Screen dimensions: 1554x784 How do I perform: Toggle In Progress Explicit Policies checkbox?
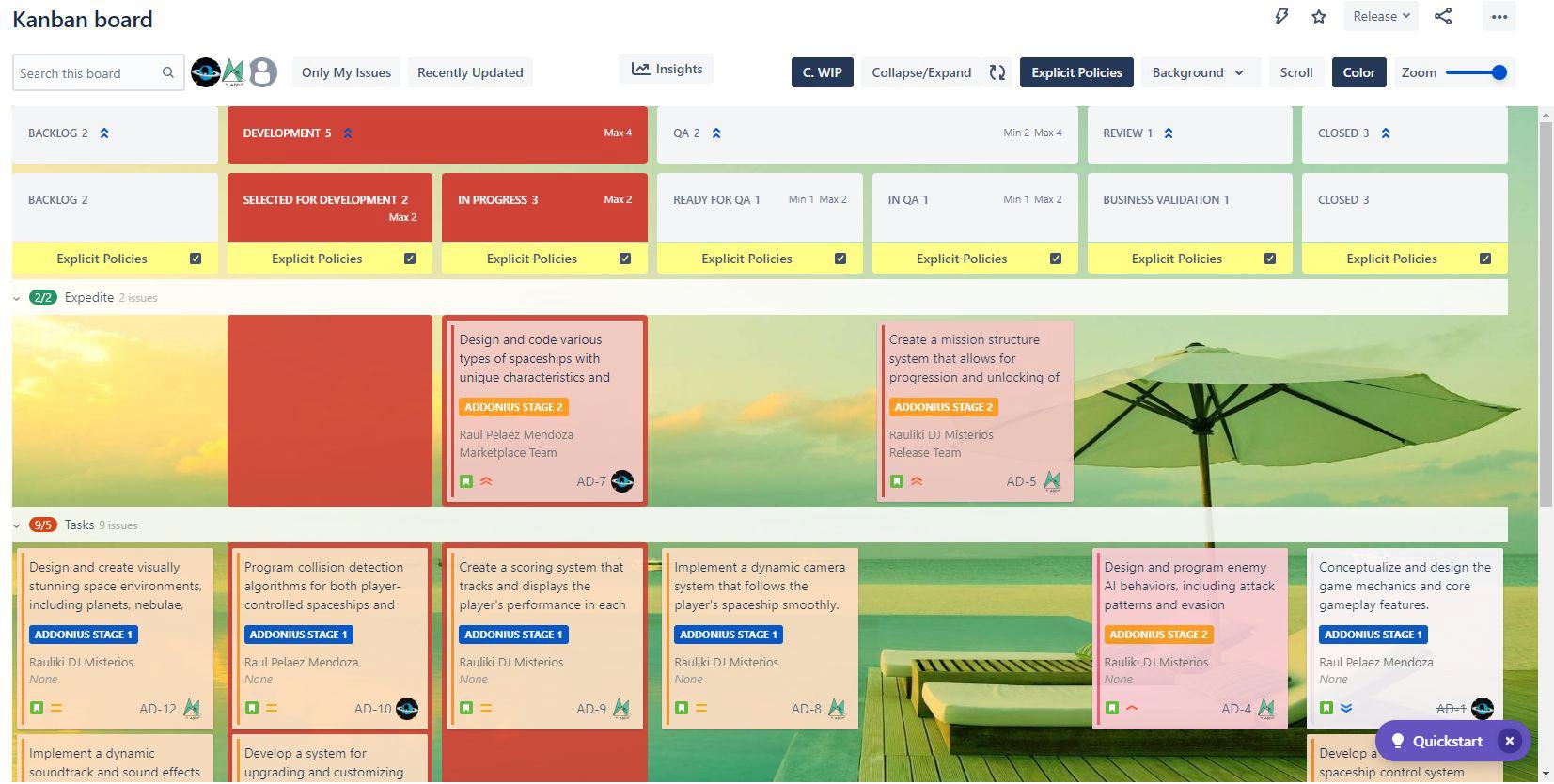625,259
